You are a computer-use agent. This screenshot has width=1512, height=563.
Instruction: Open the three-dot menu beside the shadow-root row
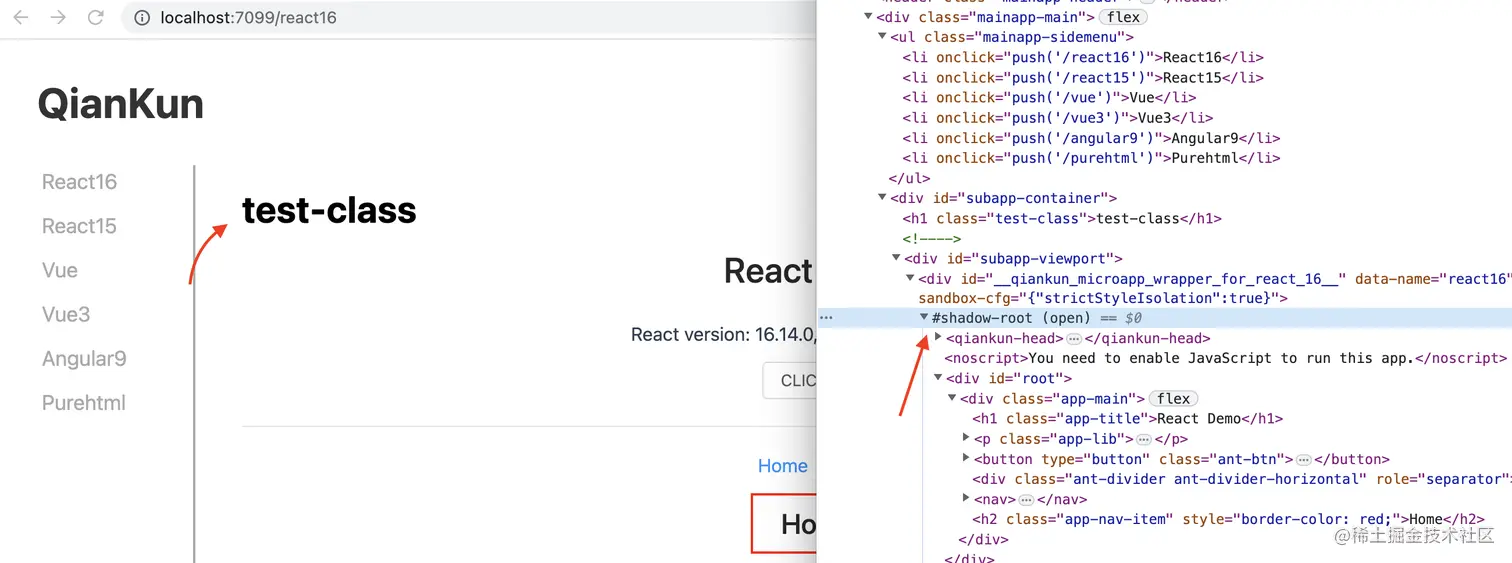(x=826, y=318)
